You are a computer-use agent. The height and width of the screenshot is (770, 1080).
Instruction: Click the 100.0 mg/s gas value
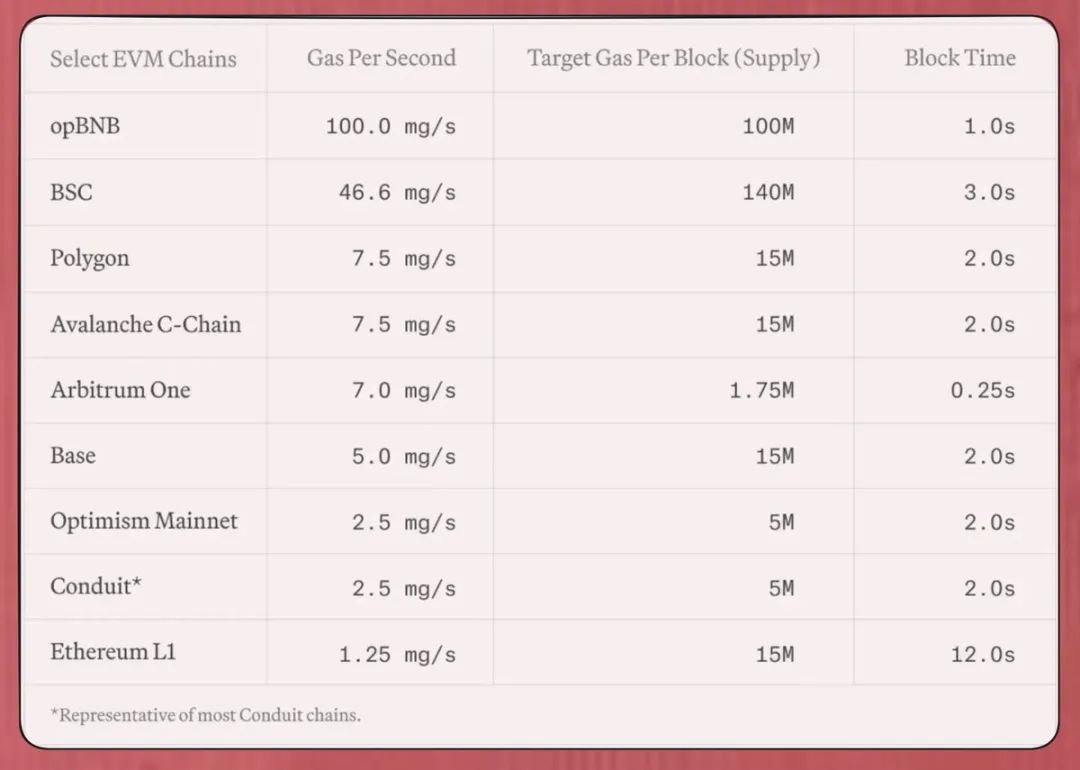click(390, 127)
